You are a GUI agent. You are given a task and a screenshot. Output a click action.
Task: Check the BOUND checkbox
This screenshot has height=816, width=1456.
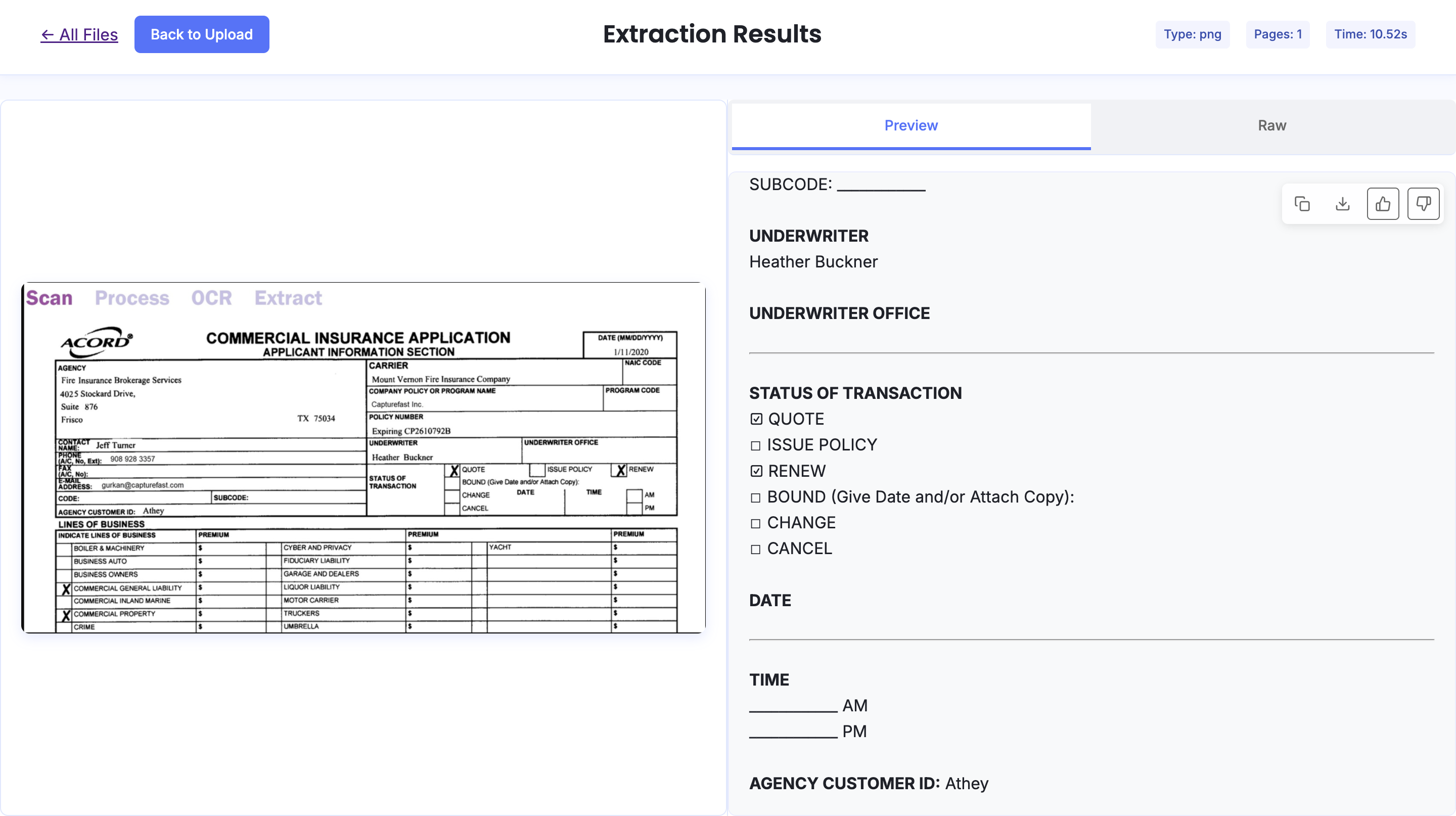tap(756, 496)
